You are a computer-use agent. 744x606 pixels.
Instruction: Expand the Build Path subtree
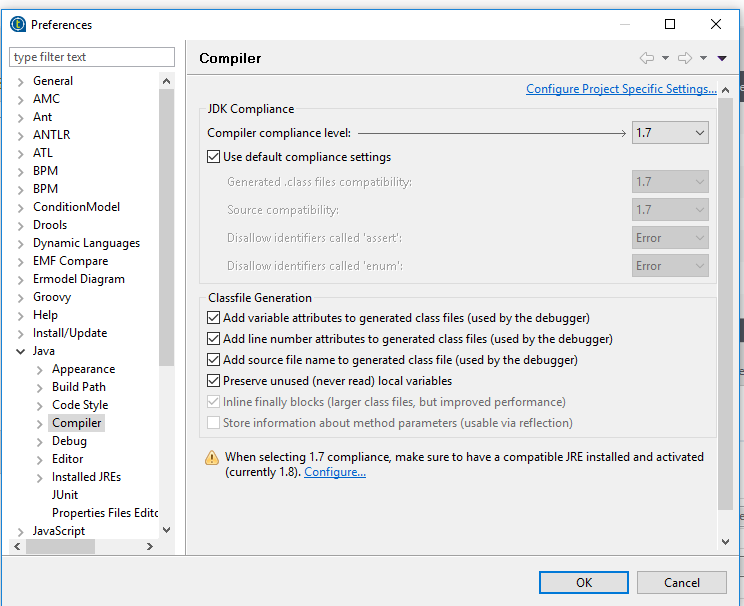pyautogui.click(x=40, y=387)
